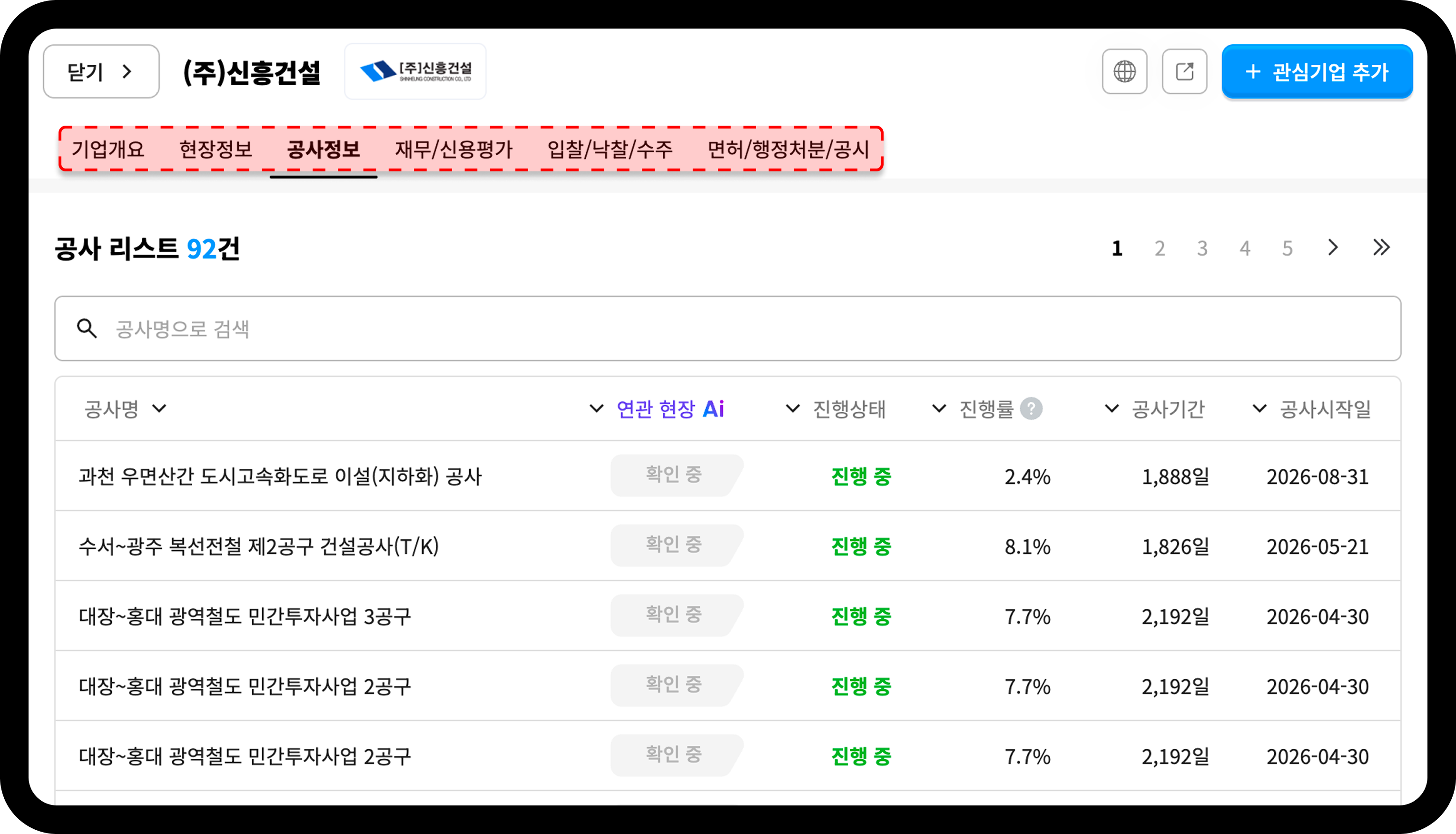Expand the 연관 현장 Ai column sort

[597, 409]
